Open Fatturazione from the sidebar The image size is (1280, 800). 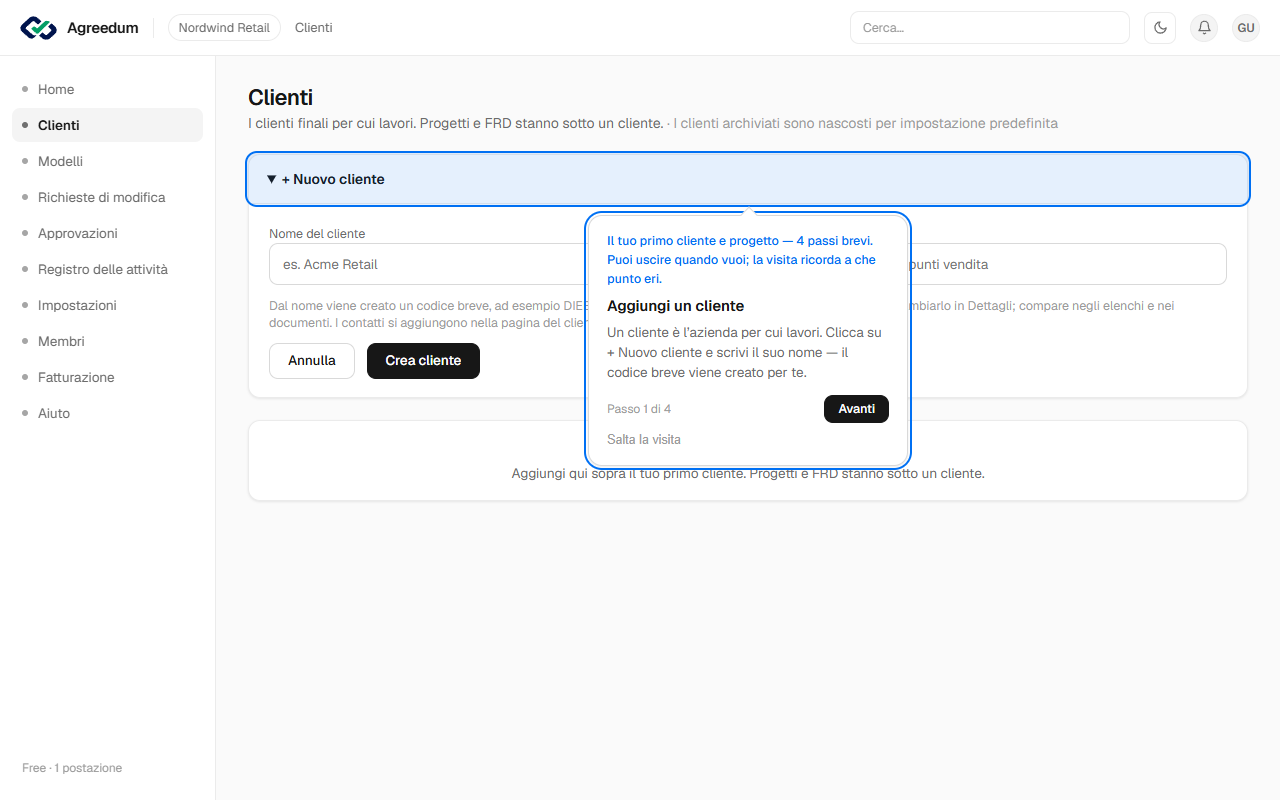107,377
